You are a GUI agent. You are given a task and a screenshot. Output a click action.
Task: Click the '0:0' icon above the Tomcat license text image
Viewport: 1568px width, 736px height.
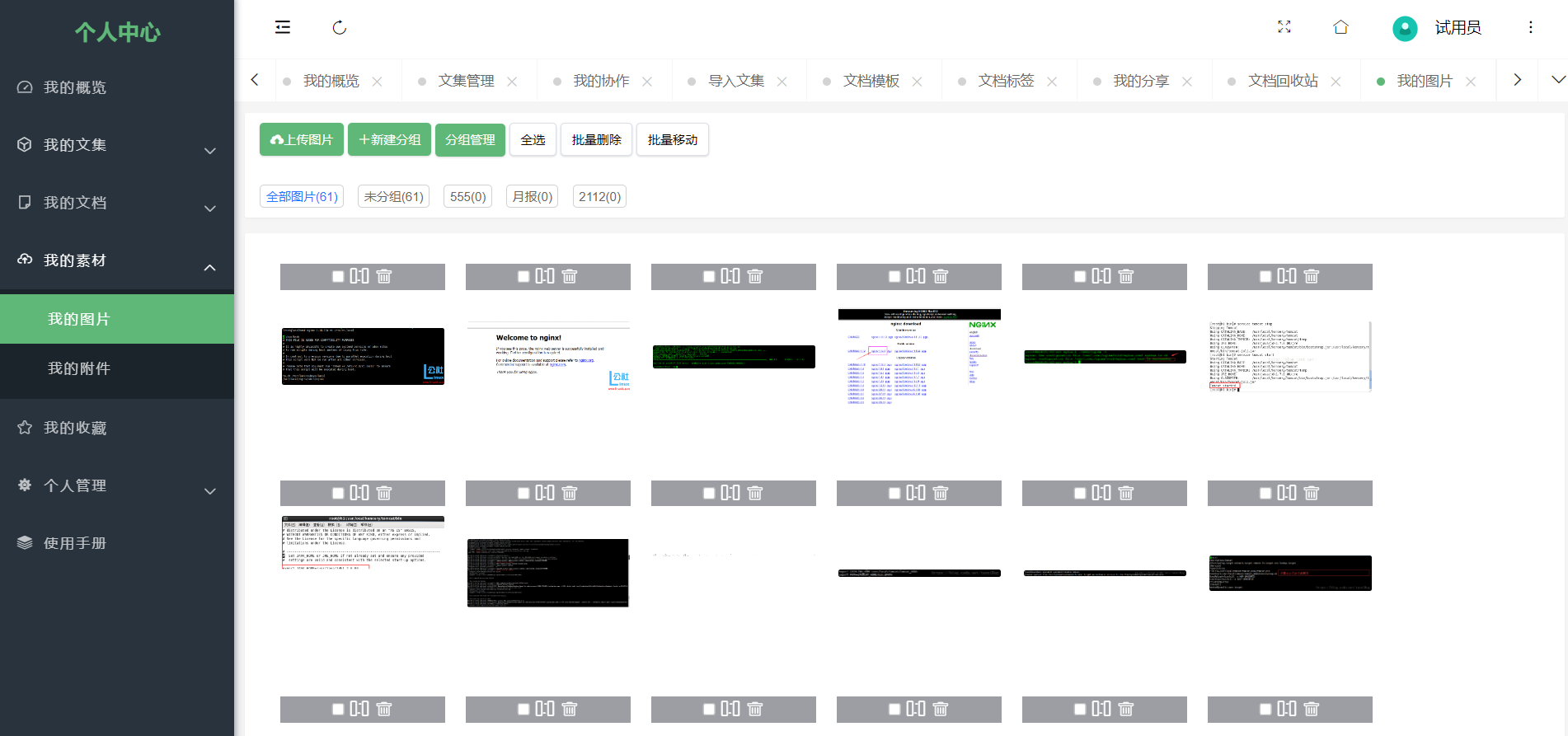[359, 493]
